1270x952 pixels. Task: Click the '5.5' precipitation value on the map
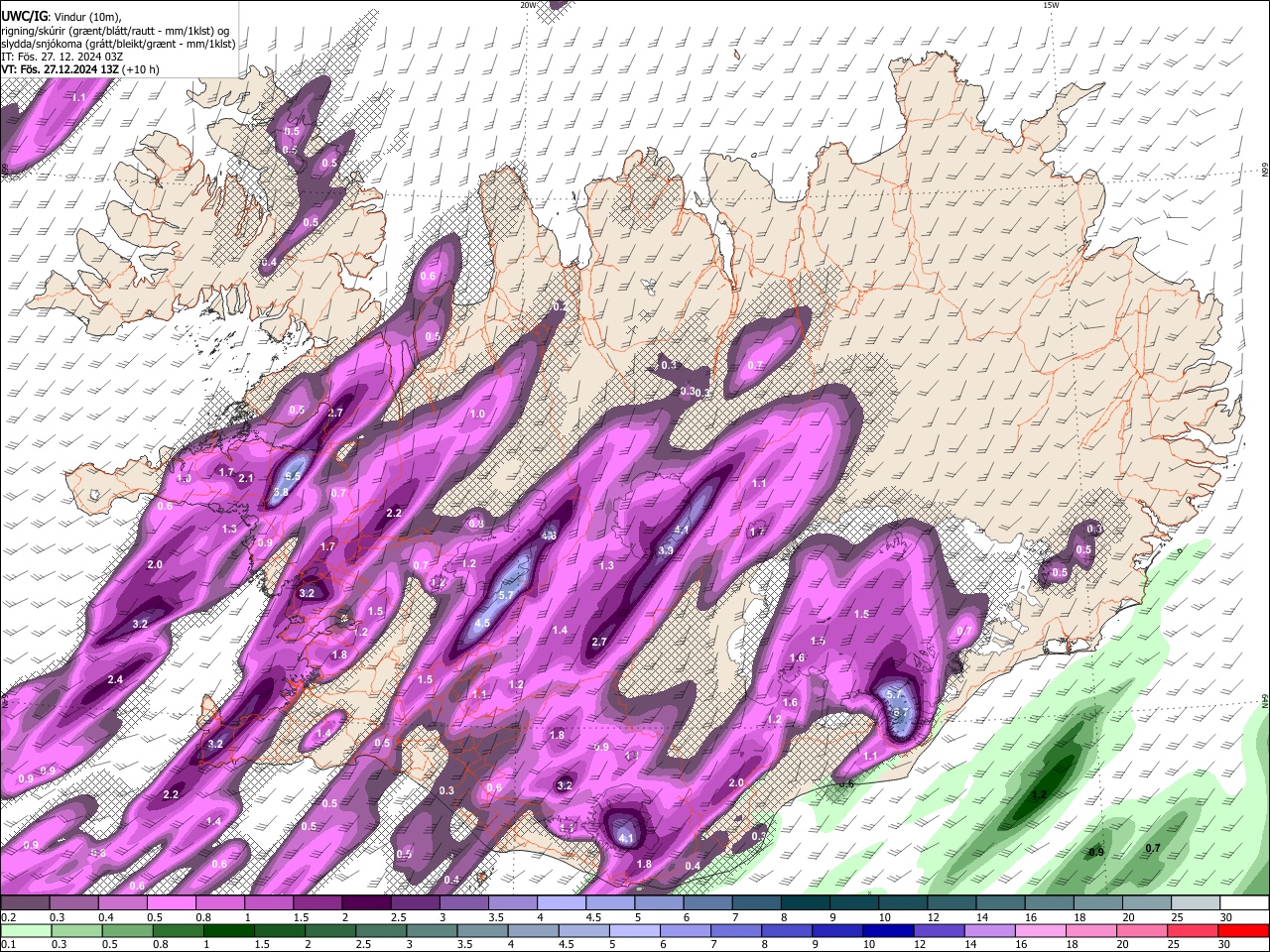(293, 476)
